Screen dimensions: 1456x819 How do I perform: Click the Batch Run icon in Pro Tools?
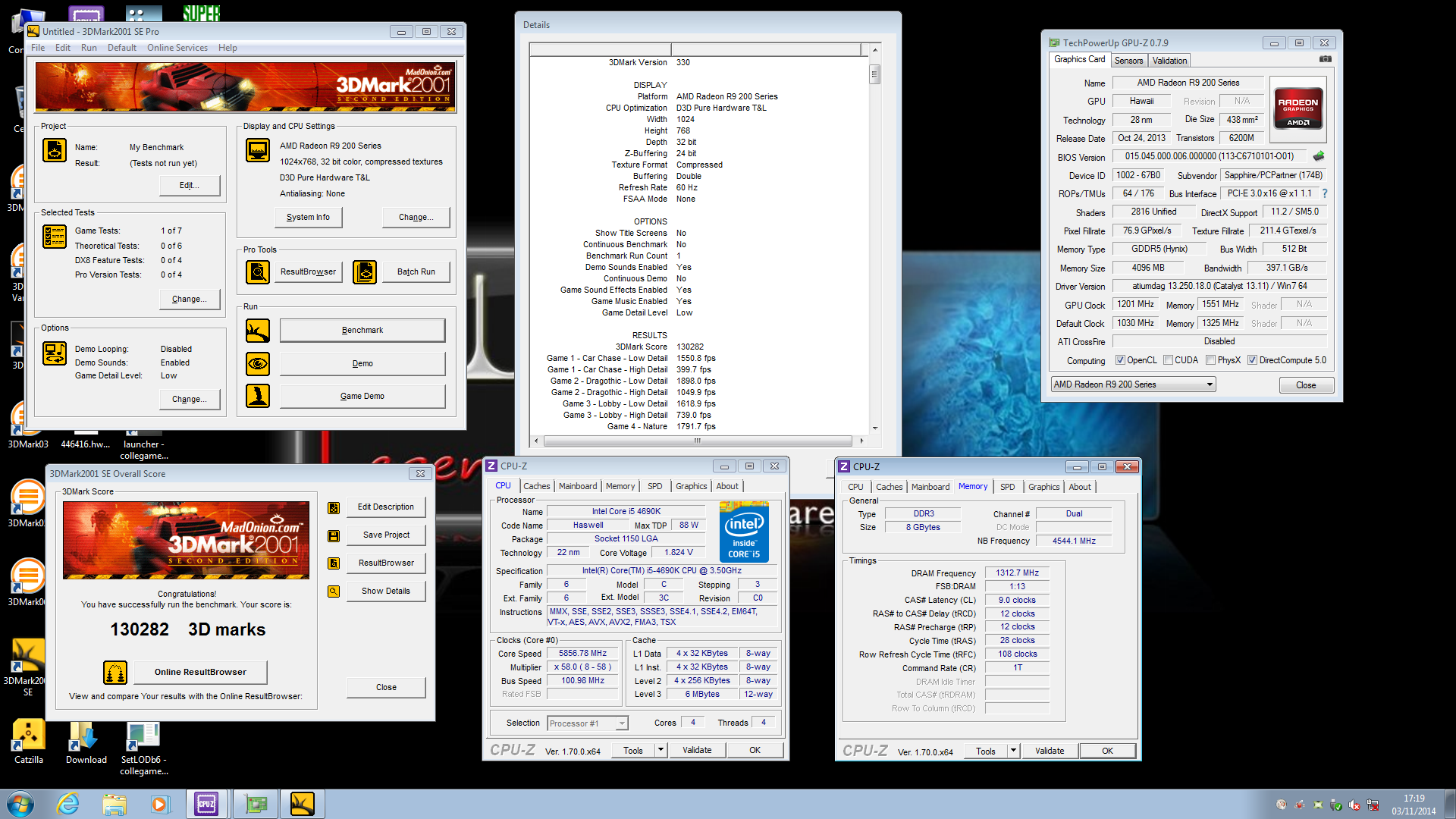[x=365, y=271]
